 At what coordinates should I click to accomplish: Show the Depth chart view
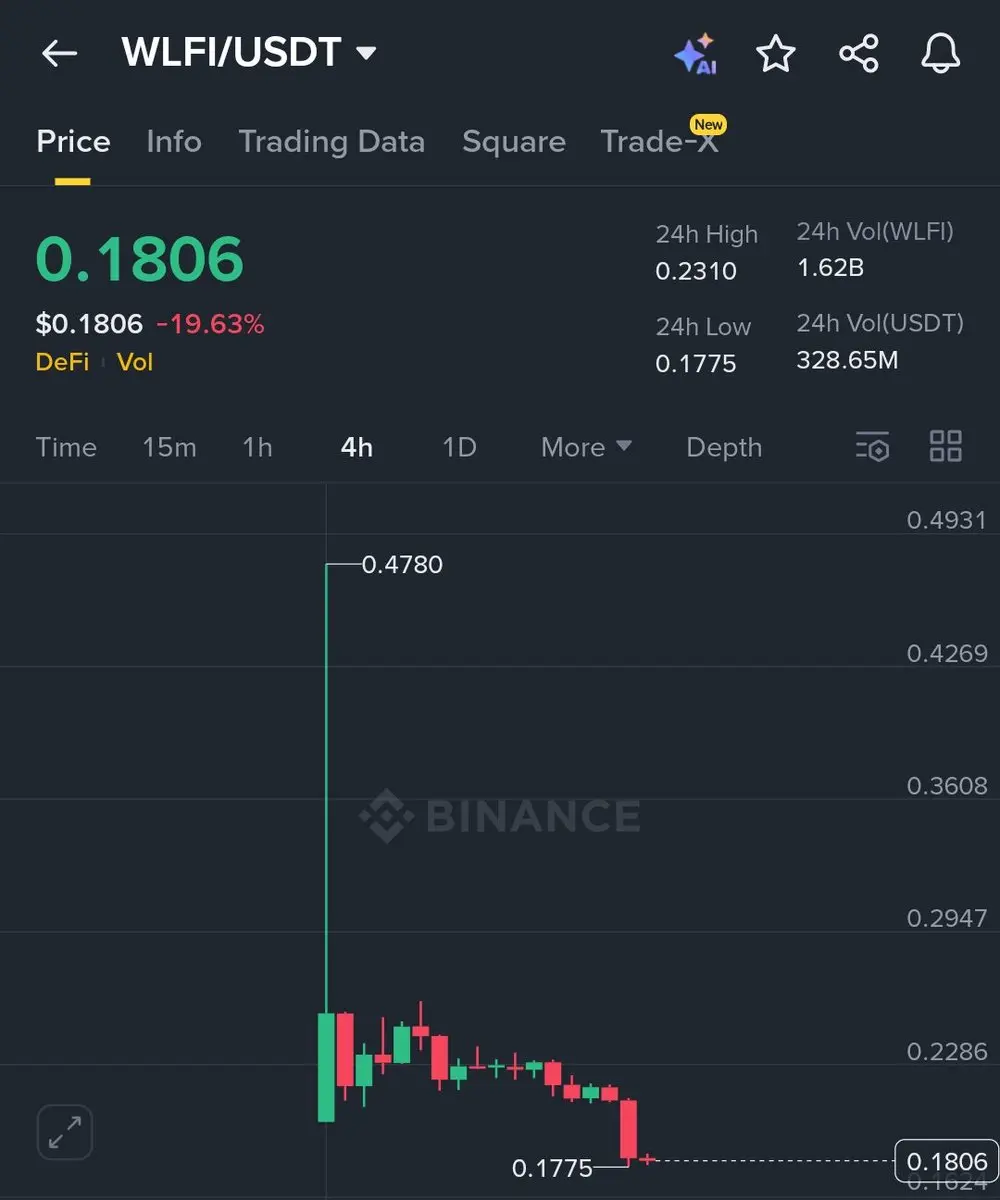724,447
